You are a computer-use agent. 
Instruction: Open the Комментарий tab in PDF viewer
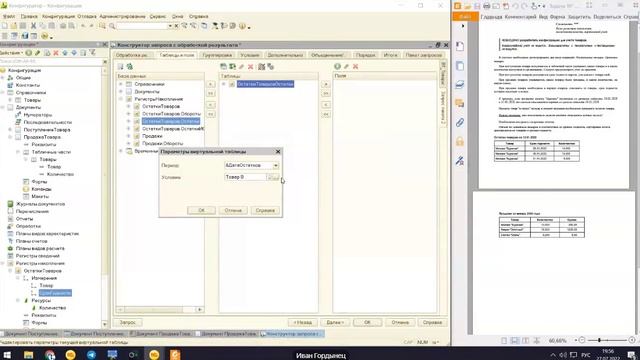(520, 17)
